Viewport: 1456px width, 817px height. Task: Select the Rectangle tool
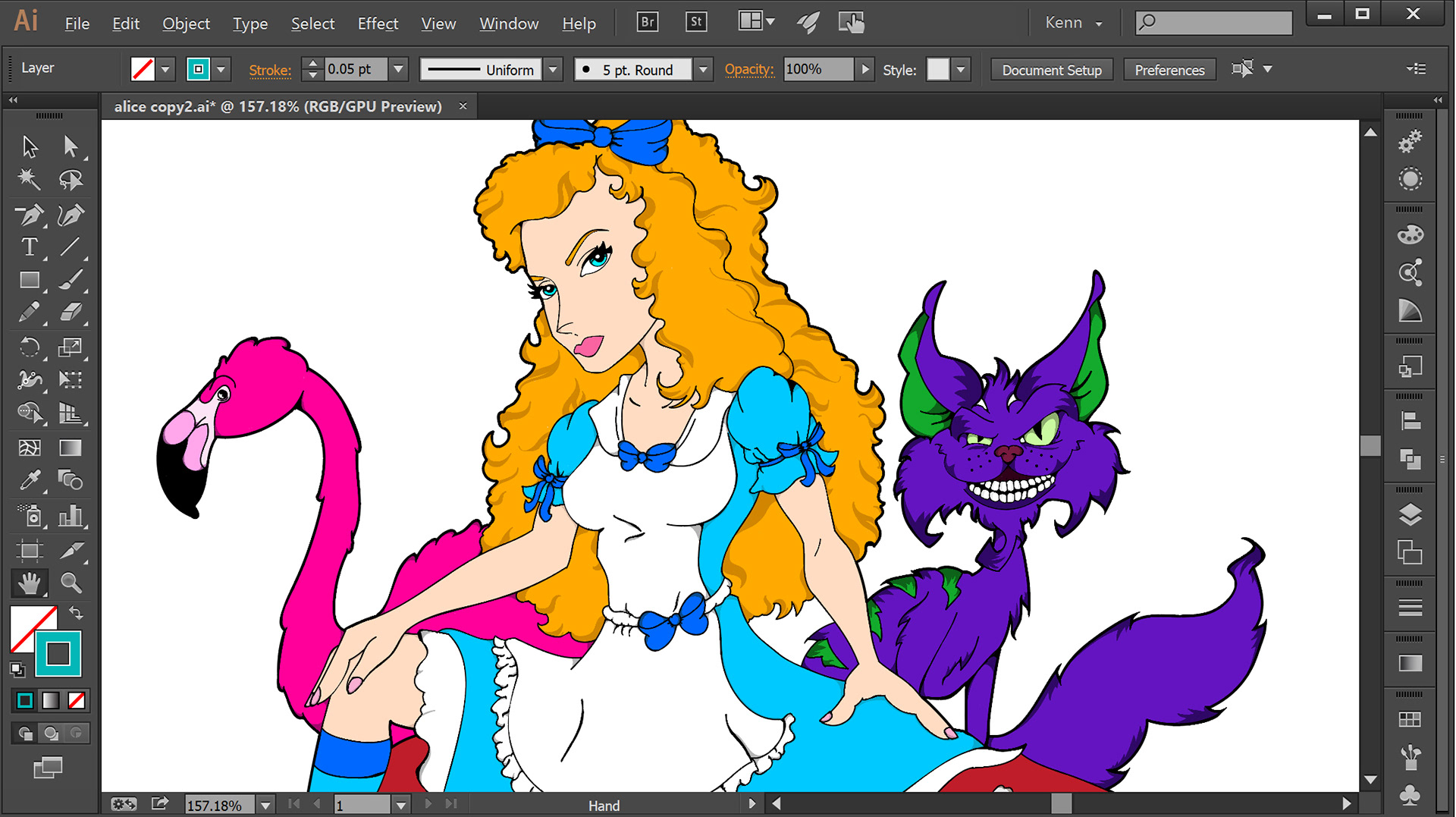pos(30,280)
